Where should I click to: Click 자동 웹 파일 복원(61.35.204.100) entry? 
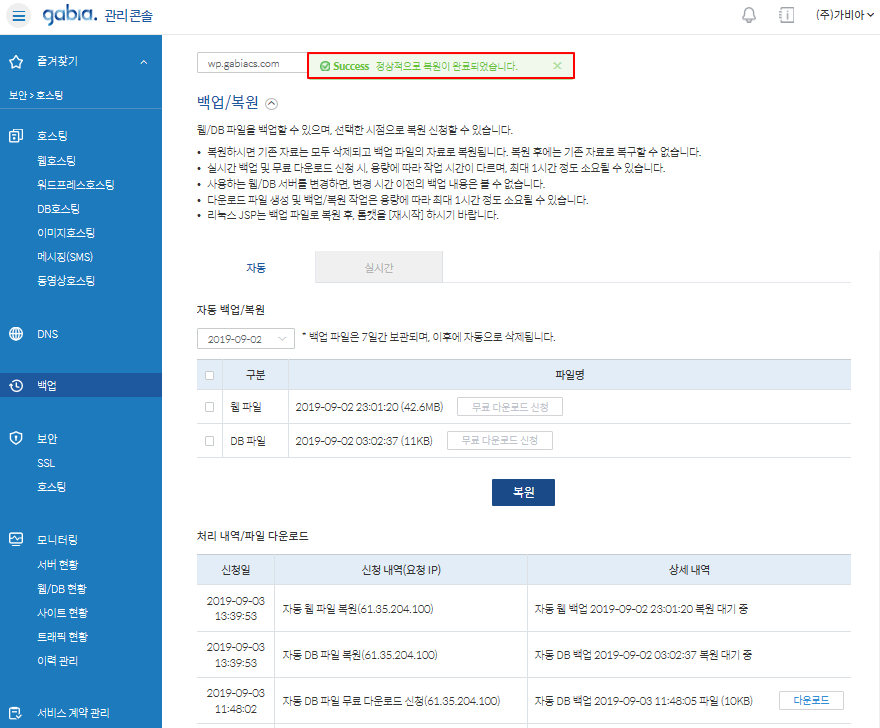click(x=358, y=609)
